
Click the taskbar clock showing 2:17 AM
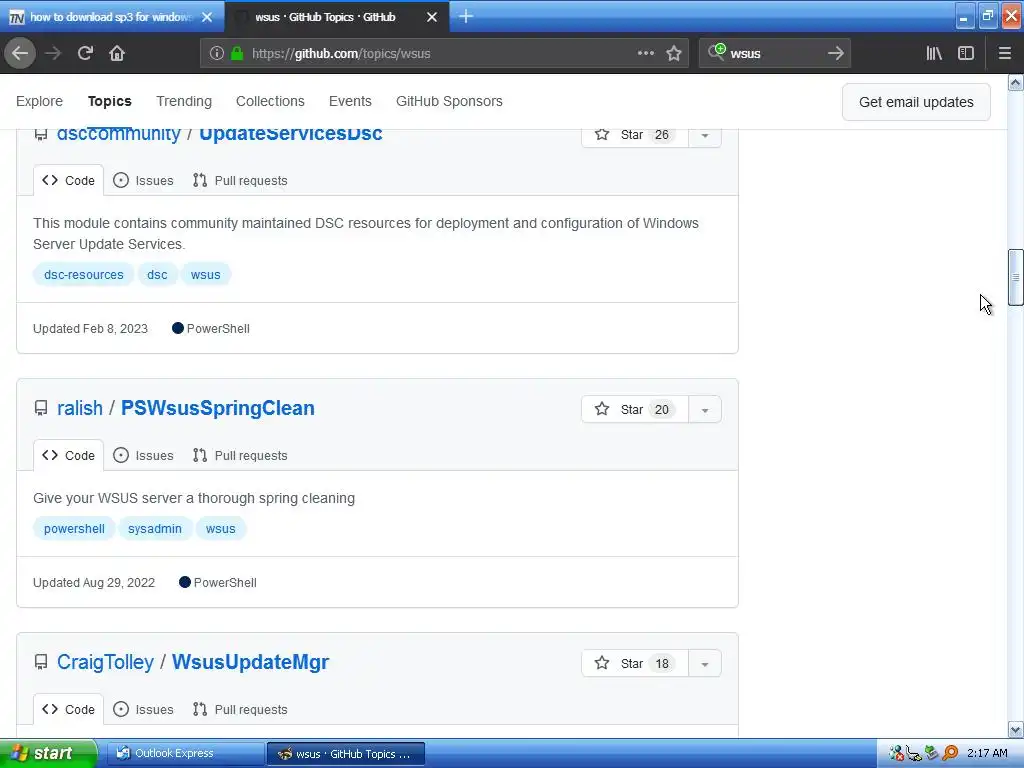click(987, 754)
